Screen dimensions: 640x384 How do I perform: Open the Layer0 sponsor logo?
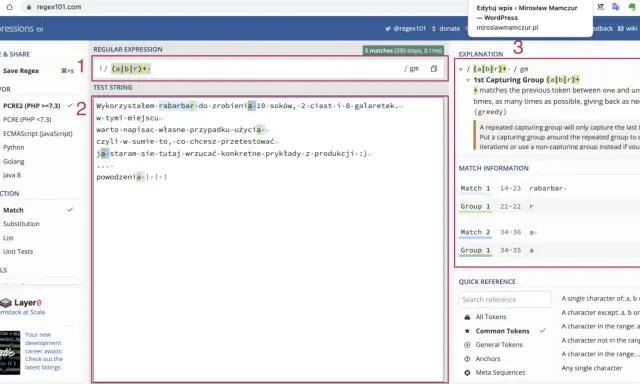tap(21, 303)
